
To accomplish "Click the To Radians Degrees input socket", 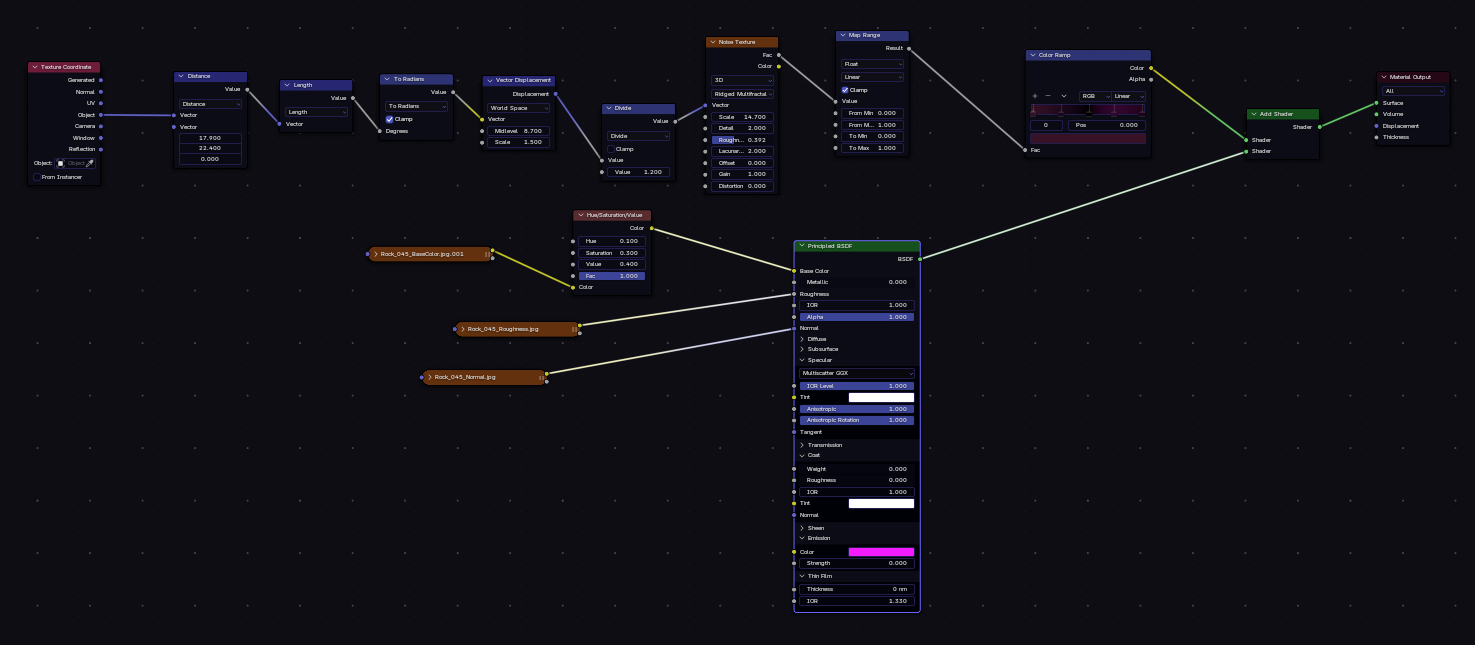I will pos(380,131).
